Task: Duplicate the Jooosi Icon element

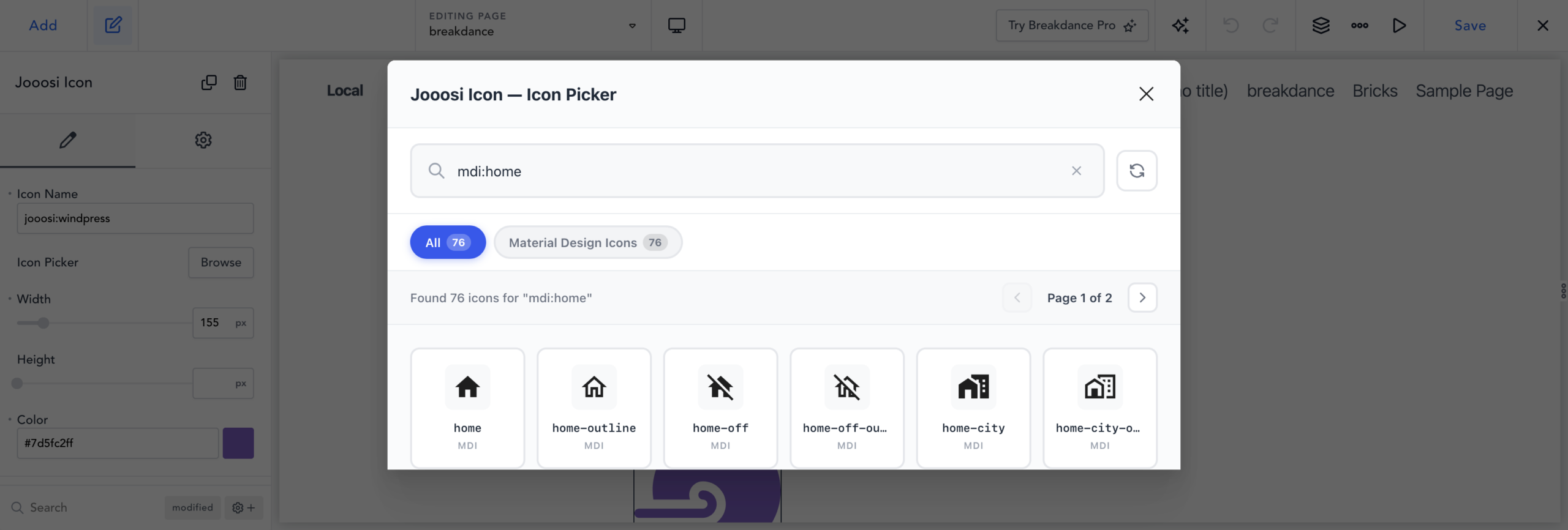Action: tap(209, 82)
